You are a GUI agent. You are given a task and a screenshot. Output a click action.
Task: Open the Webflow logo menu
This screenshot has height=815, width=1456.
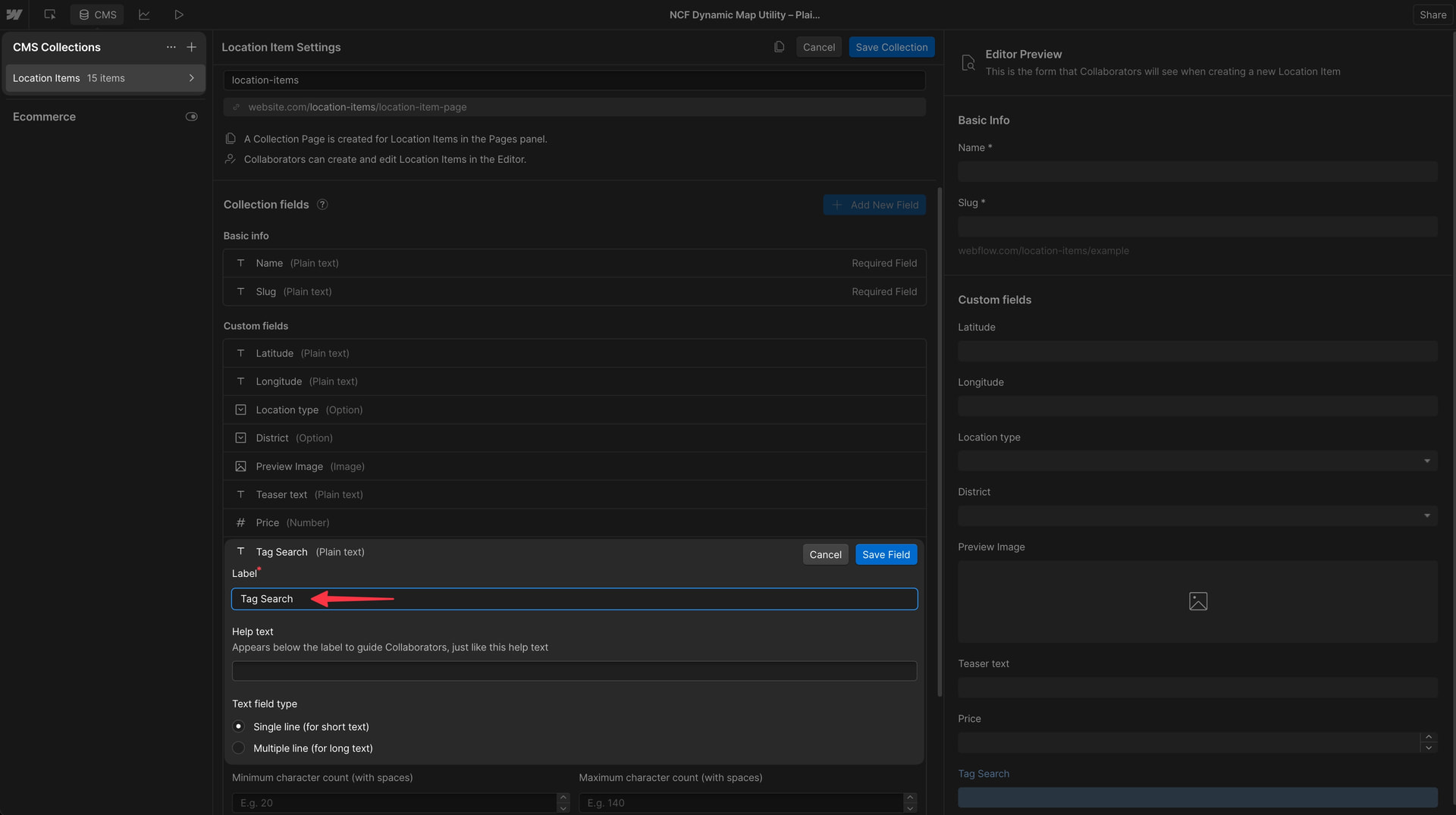(x=14, y=14)
